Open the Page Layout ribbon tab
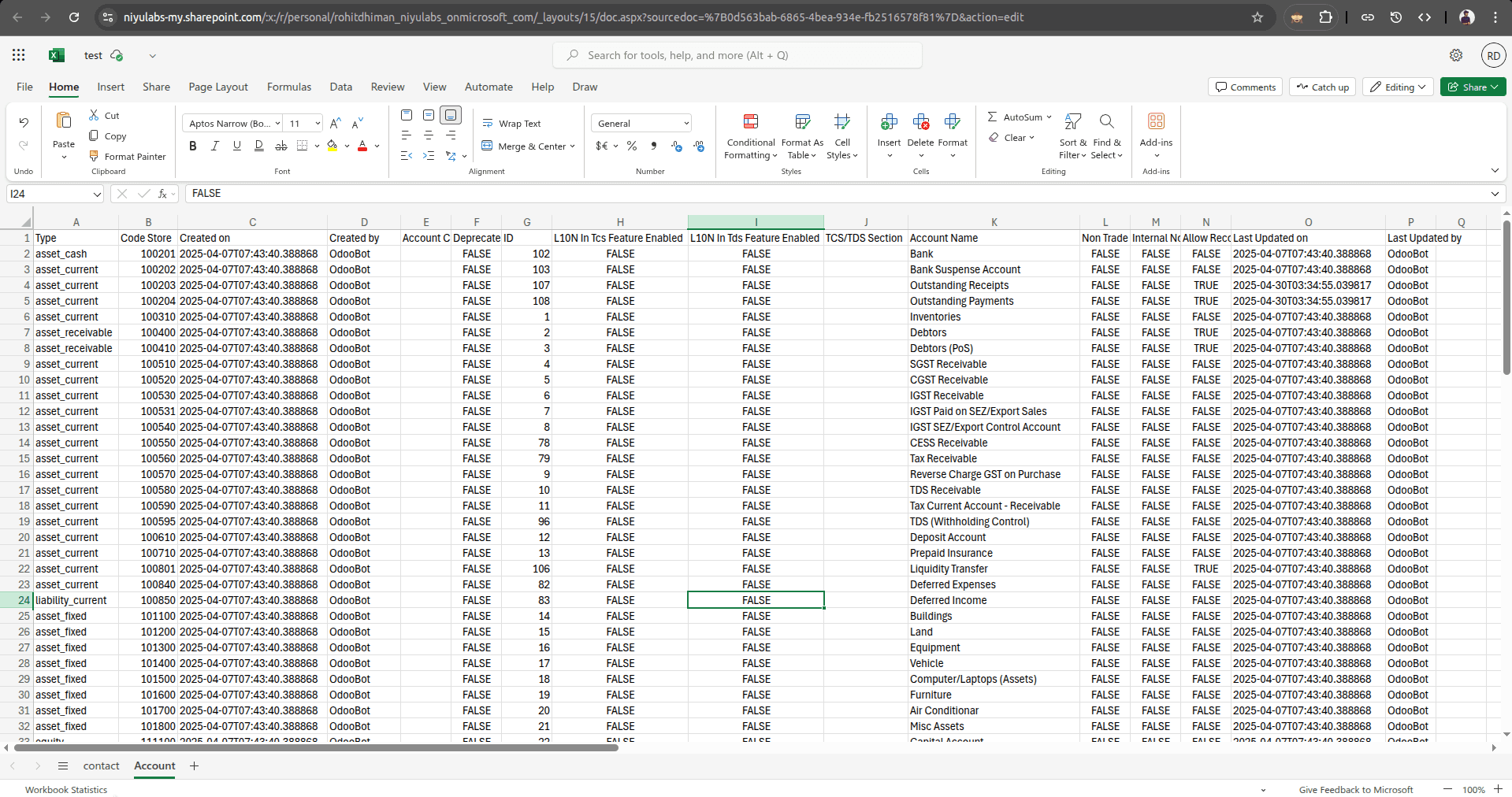The width and height of the screenshot is (1512, 797). (218, 87)
